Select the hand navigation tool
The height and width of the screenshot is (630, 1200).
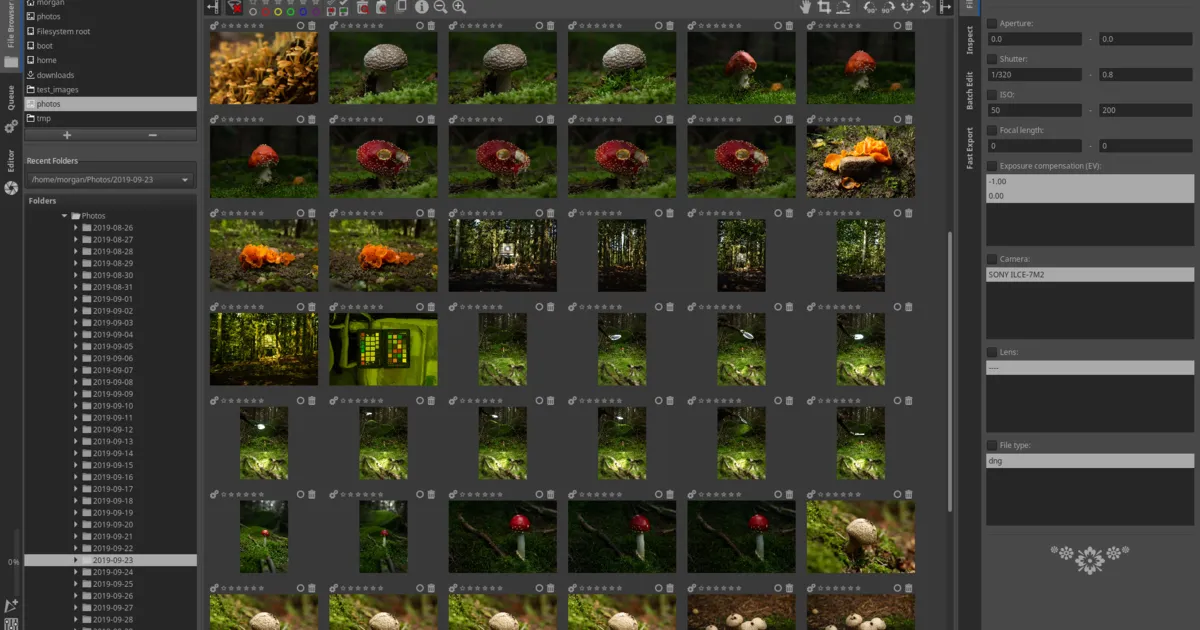805,7
